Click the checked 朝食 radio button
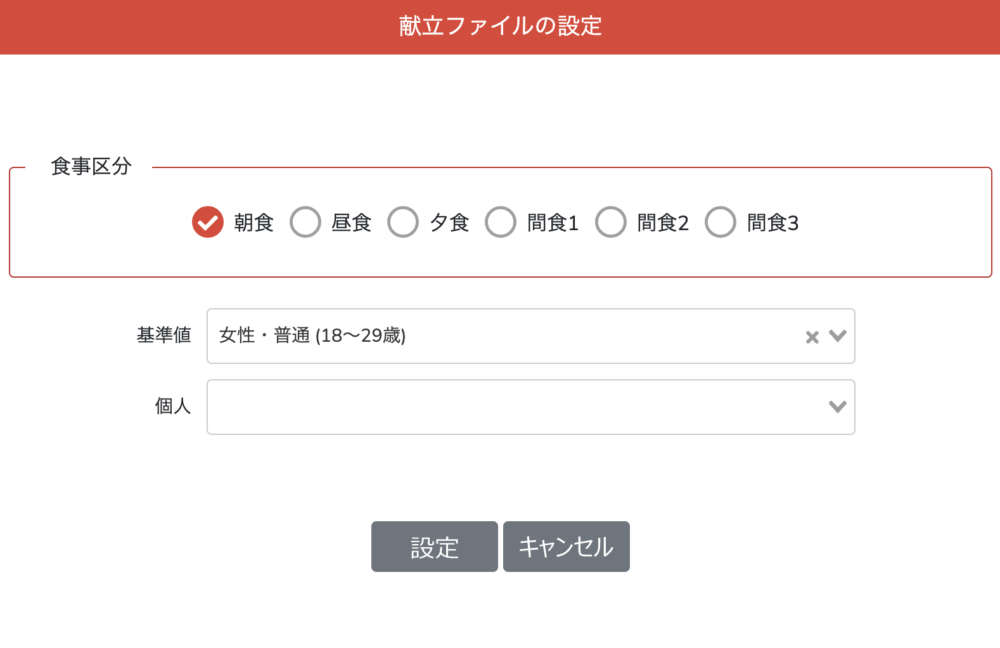 point(207,223)
